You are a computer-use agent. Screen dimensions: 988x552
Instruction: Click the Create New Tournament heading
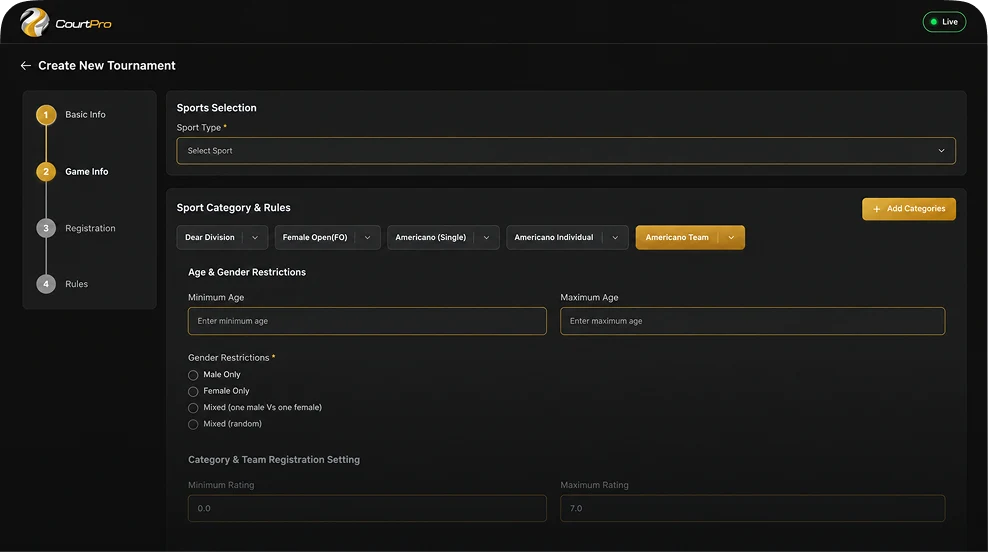click(106, 66)
